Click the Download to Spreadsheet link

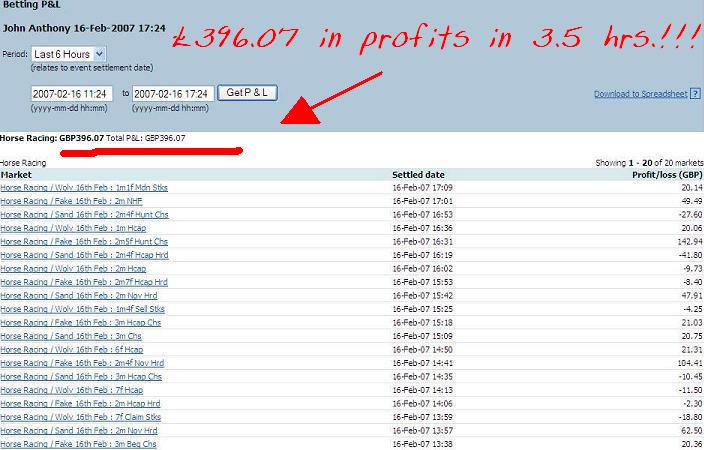click(x=641, y=94)
